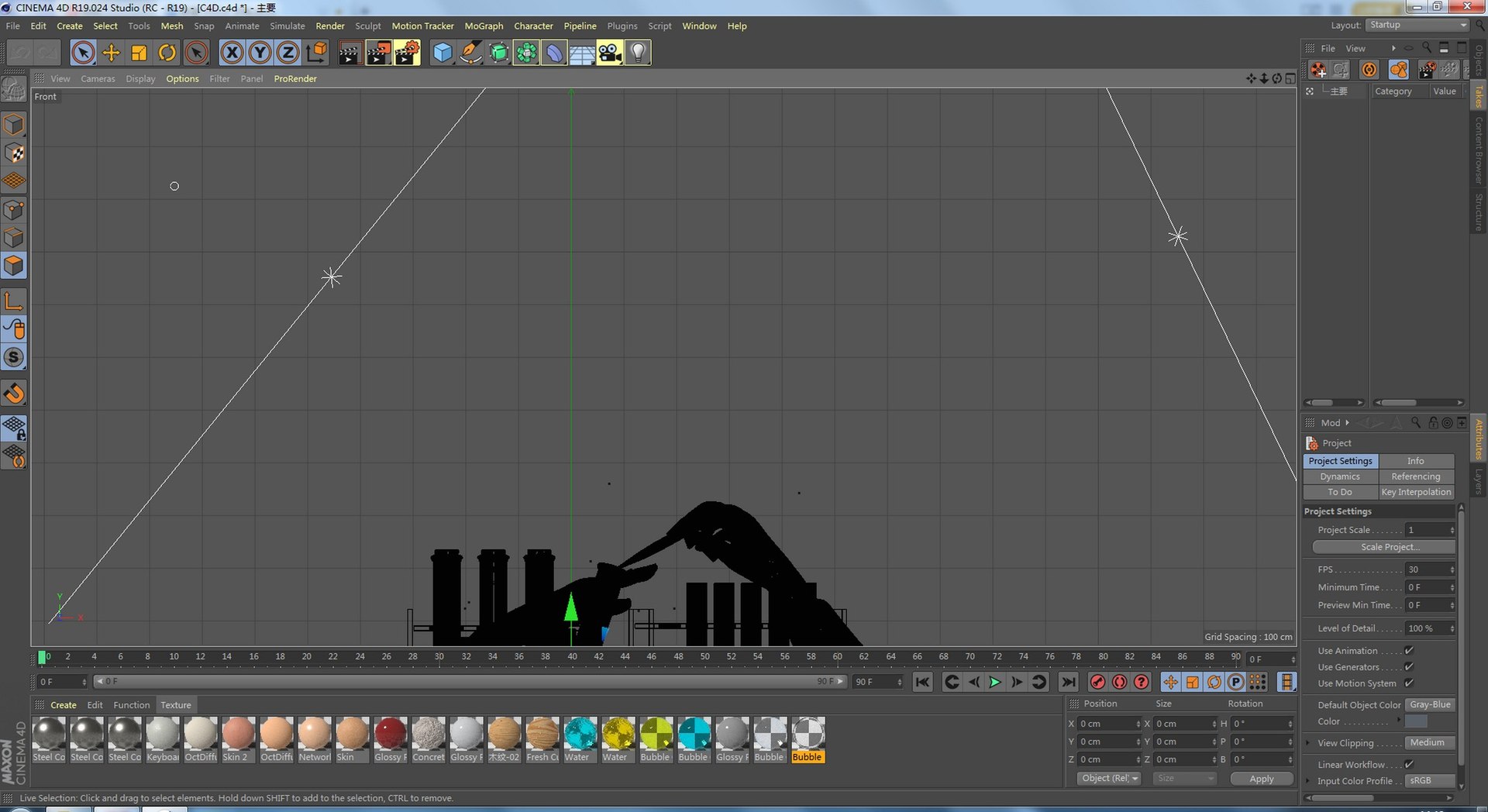Select the Scale tool icon
Viewport: 1488px width, 812px height.
(139, 53)
